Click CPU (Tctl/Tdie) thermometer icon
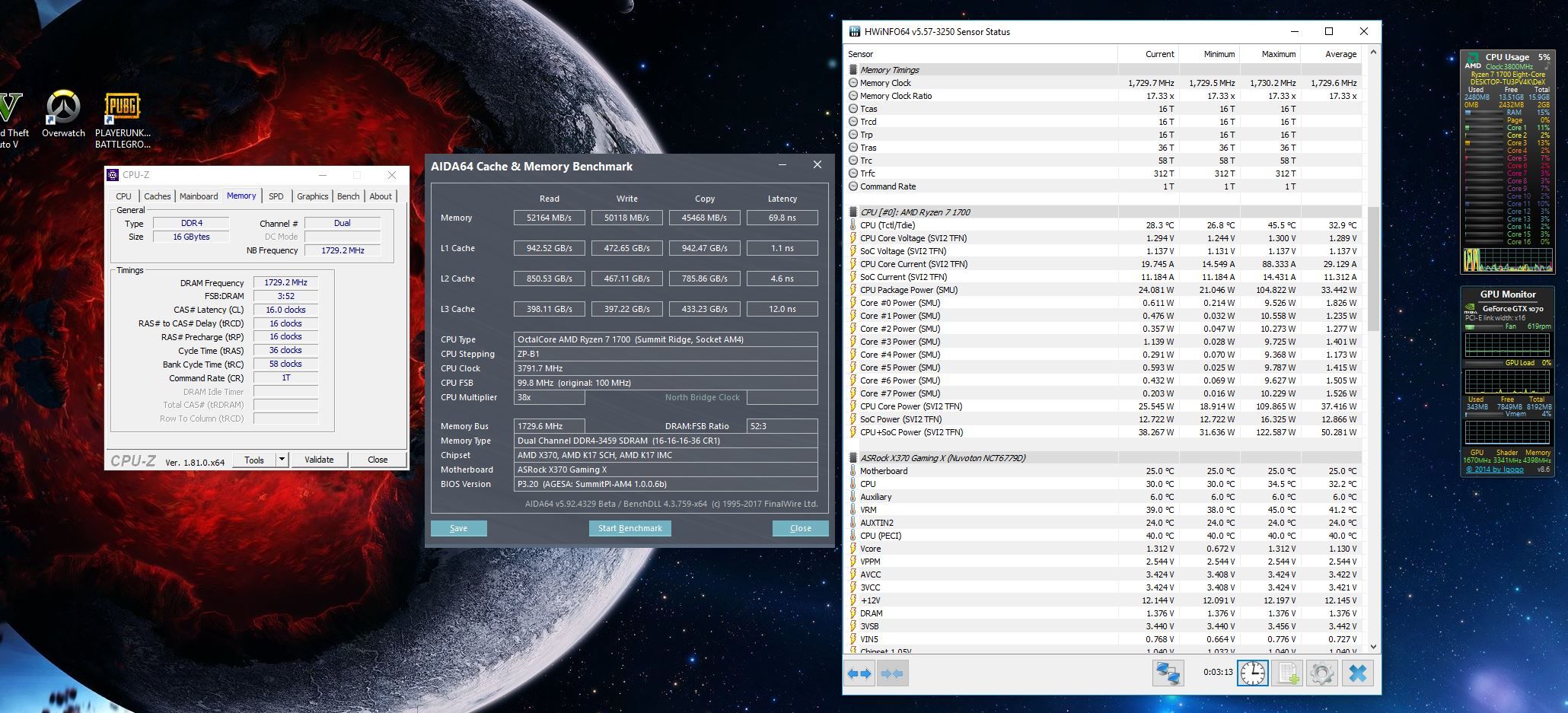The width and height of the screenshot is (1568, 713). pos(853,225)
